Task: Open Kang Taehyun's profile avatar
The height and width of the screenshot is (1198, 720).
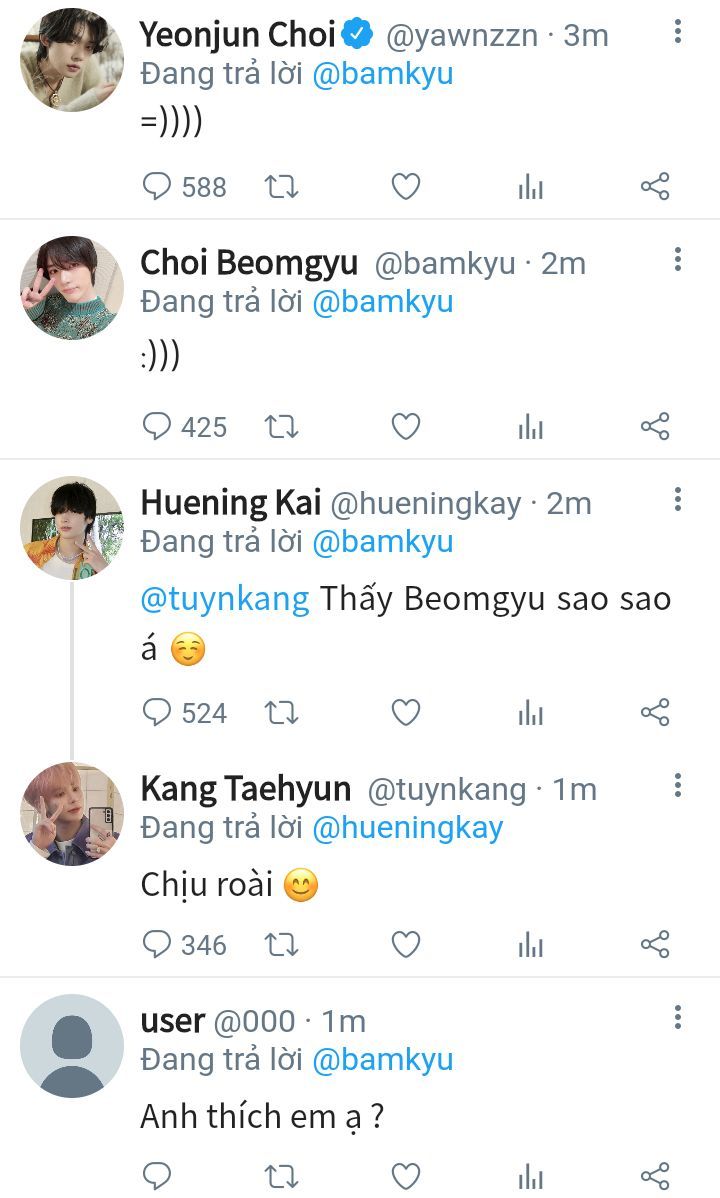Action: [72, 814]
